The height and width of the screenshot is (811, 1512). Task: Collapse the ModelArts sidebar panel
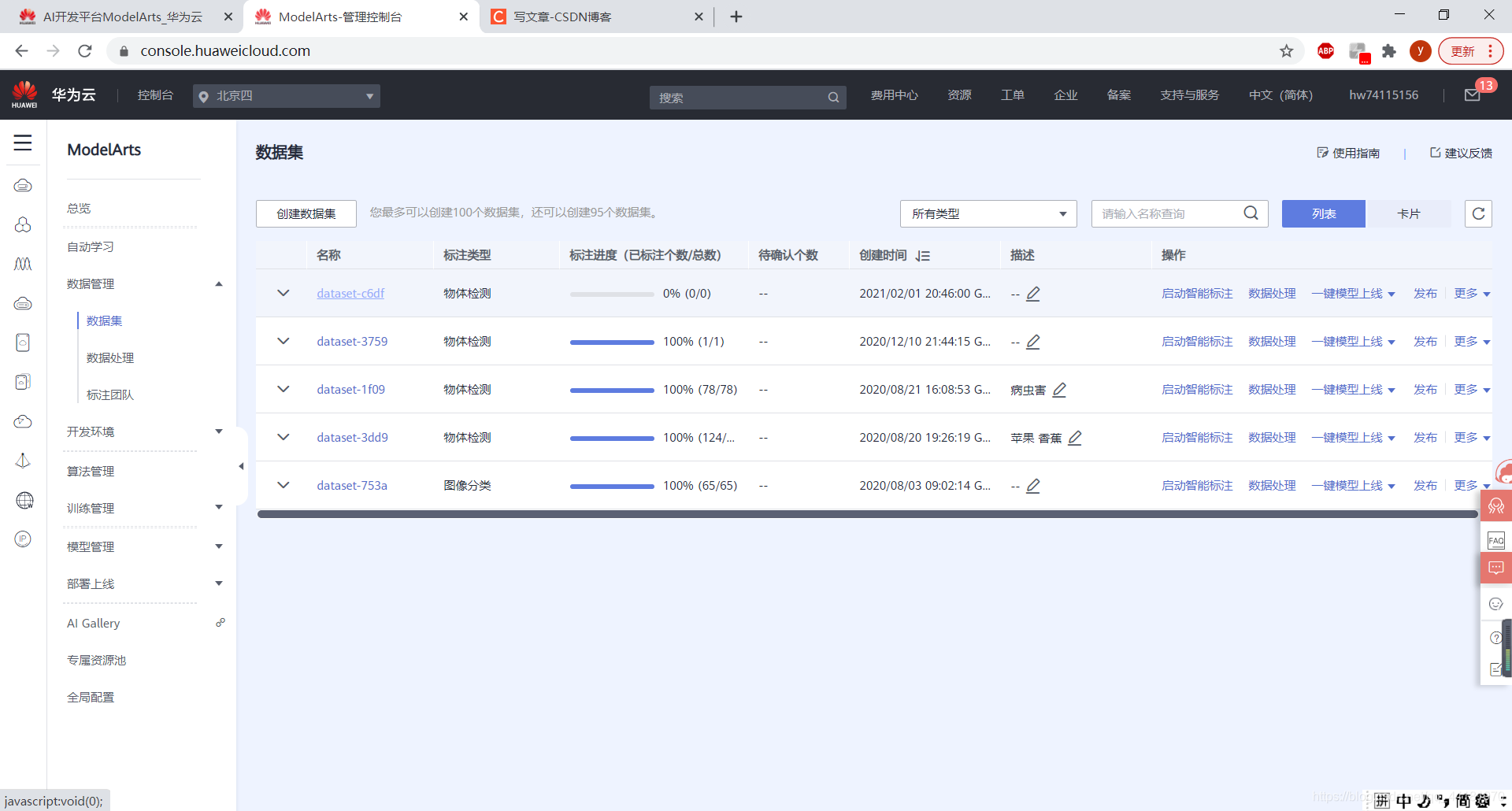click(x=241, y=466)
